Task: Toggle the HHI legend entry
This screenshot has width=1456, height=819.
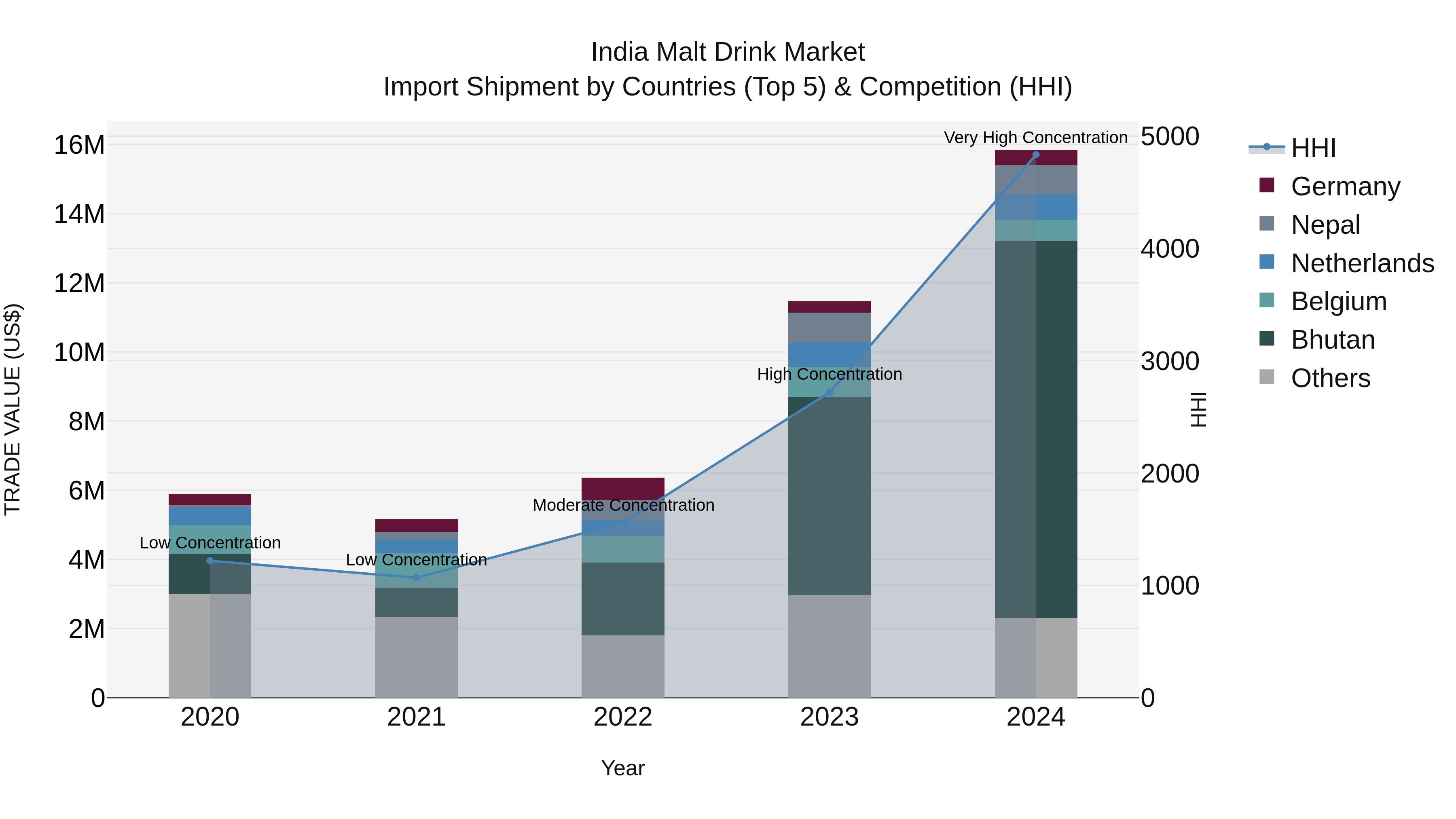Action: click(1293, 148)
